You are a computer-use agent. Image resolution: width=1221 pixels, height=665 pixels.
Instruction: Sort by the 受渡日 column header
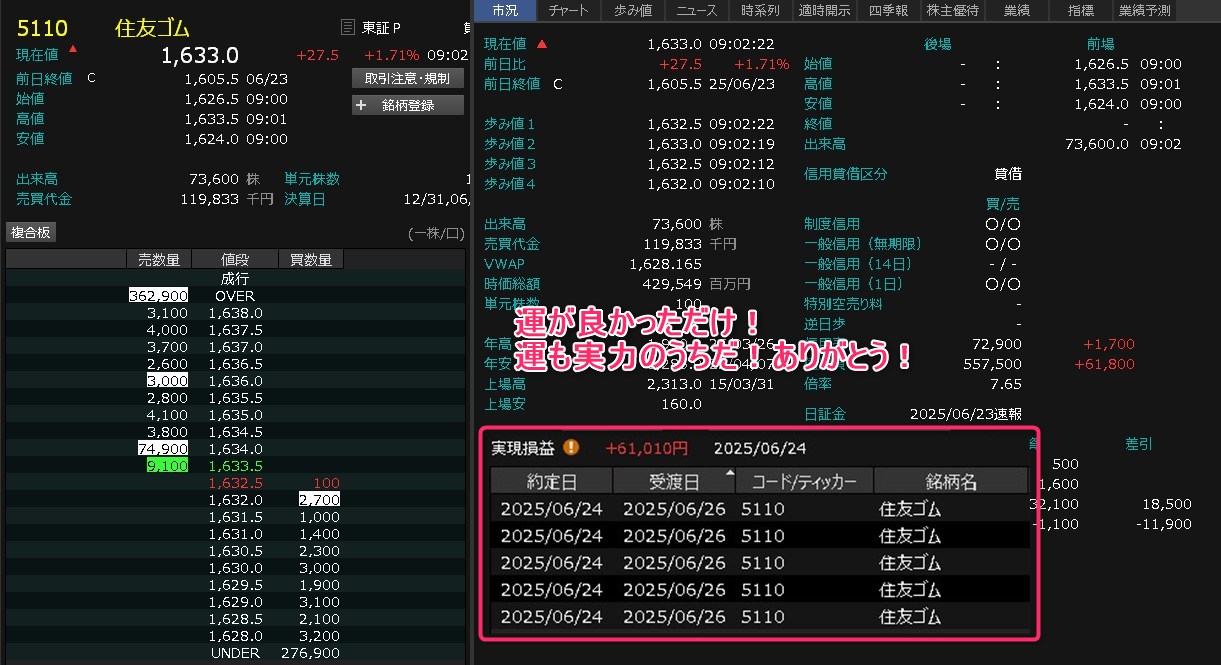[674, 482]
